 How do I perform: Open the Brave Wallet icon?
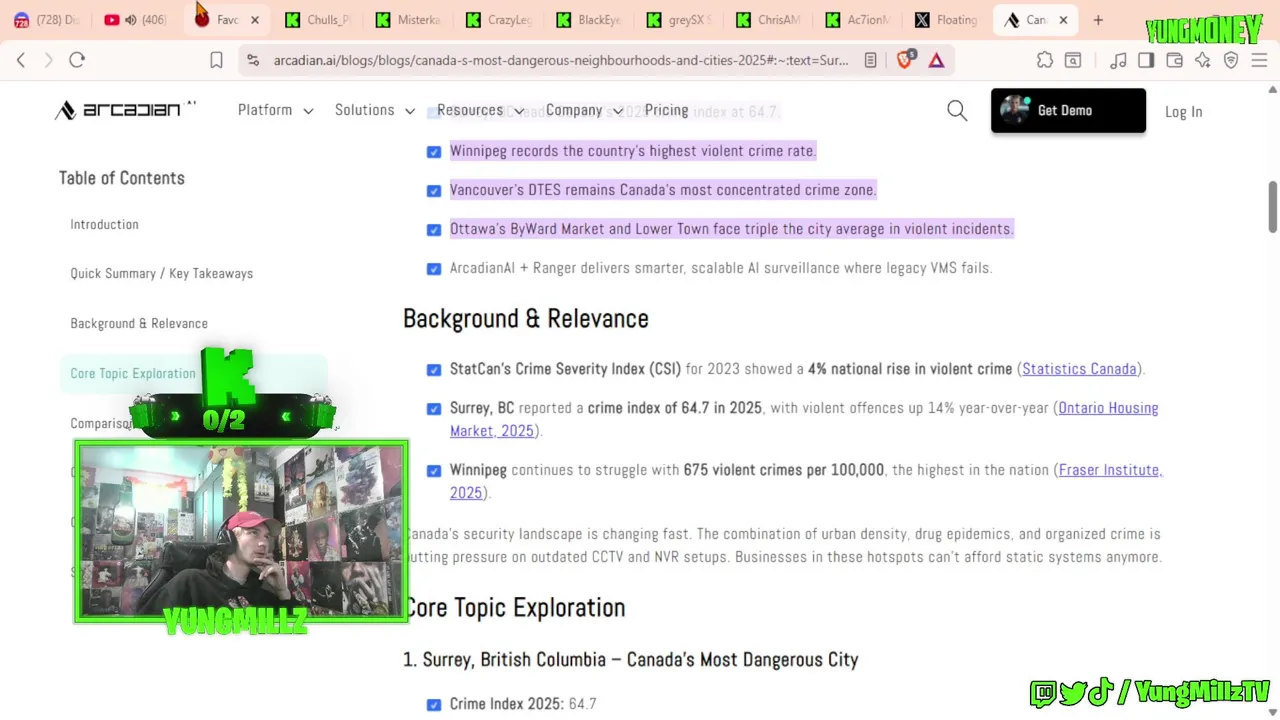tap(1174, 60)
